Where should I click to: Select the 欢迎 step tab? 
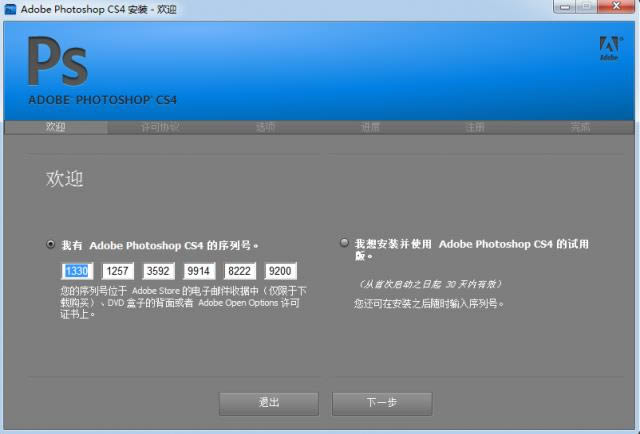click(x=56, y=127)
